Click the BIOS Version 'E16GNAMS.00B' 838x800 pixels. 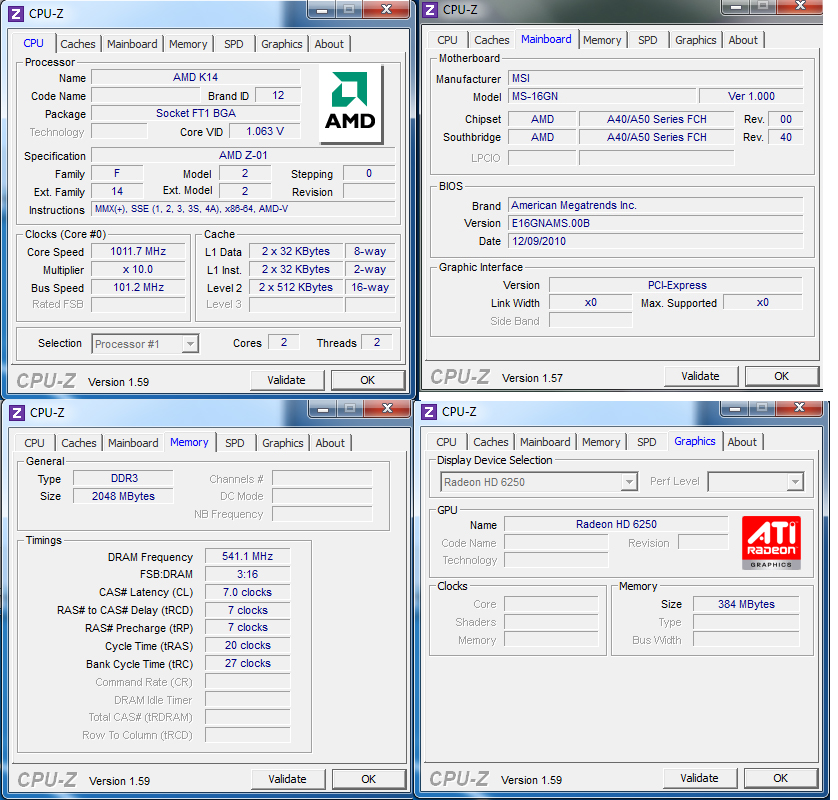655,223
